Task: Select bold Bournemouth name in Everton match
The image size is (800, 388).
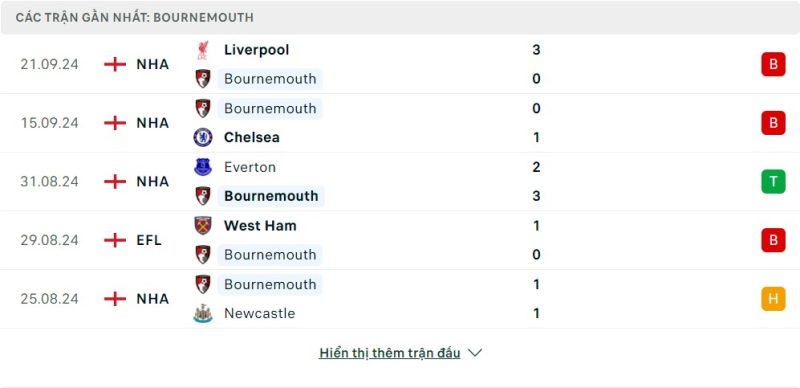Action: click(x=271, y=196)
